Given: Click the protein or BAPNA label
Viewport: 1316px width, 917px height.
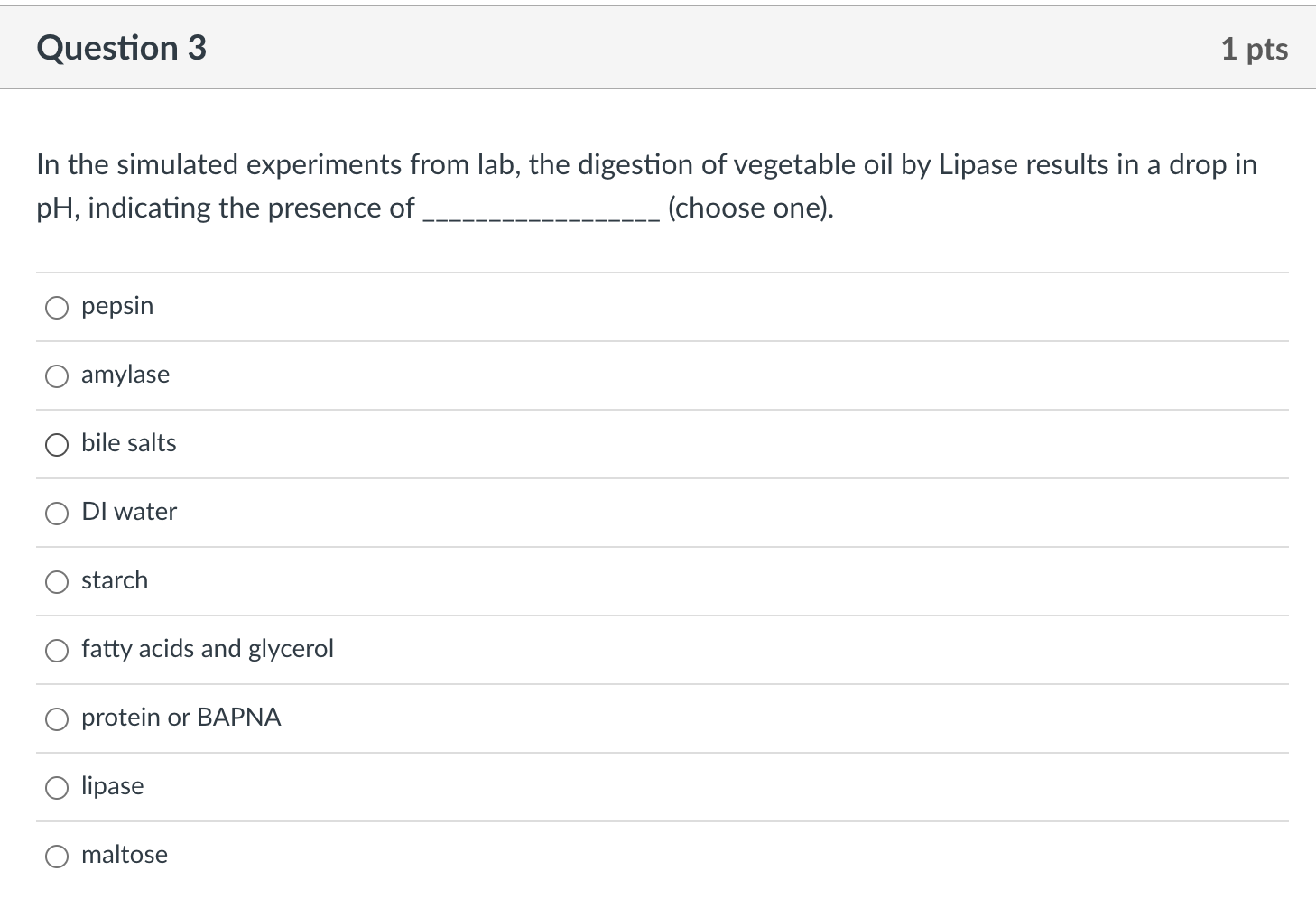Looking at the screenshot, I should click(x=181, y=718).
